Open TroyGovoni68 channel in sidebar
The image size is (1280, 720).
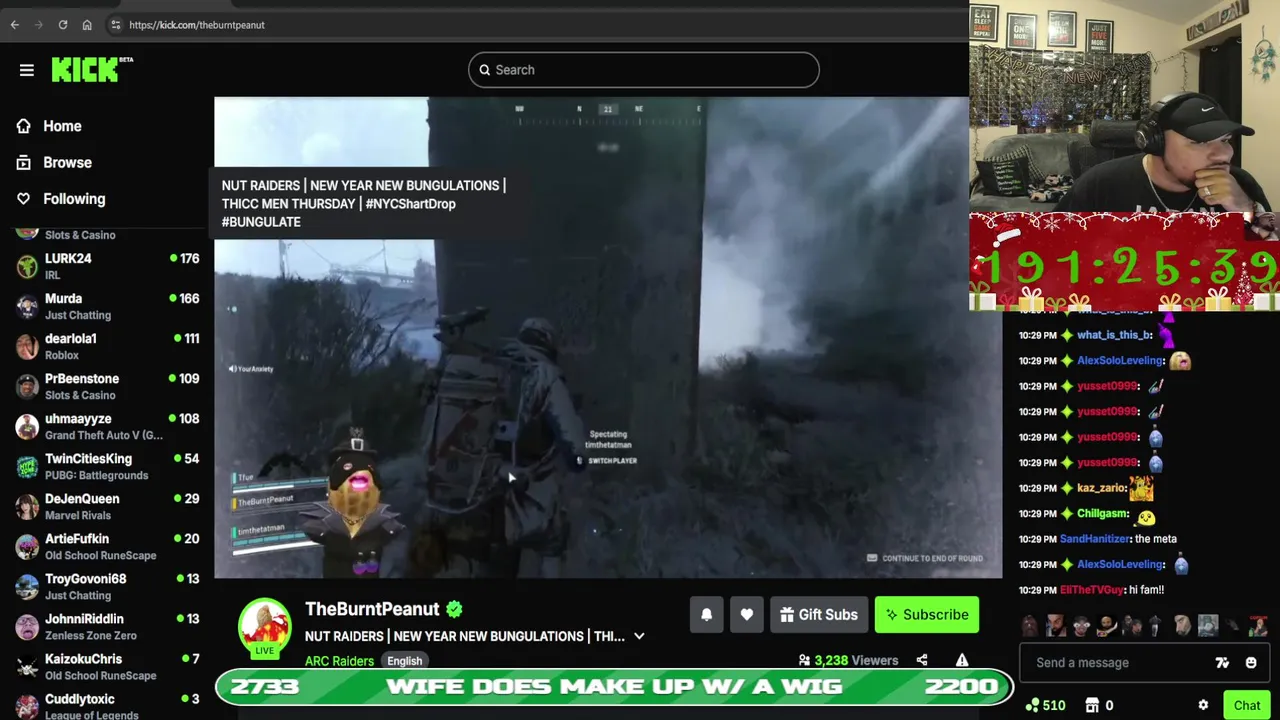(x=107, y=586)
